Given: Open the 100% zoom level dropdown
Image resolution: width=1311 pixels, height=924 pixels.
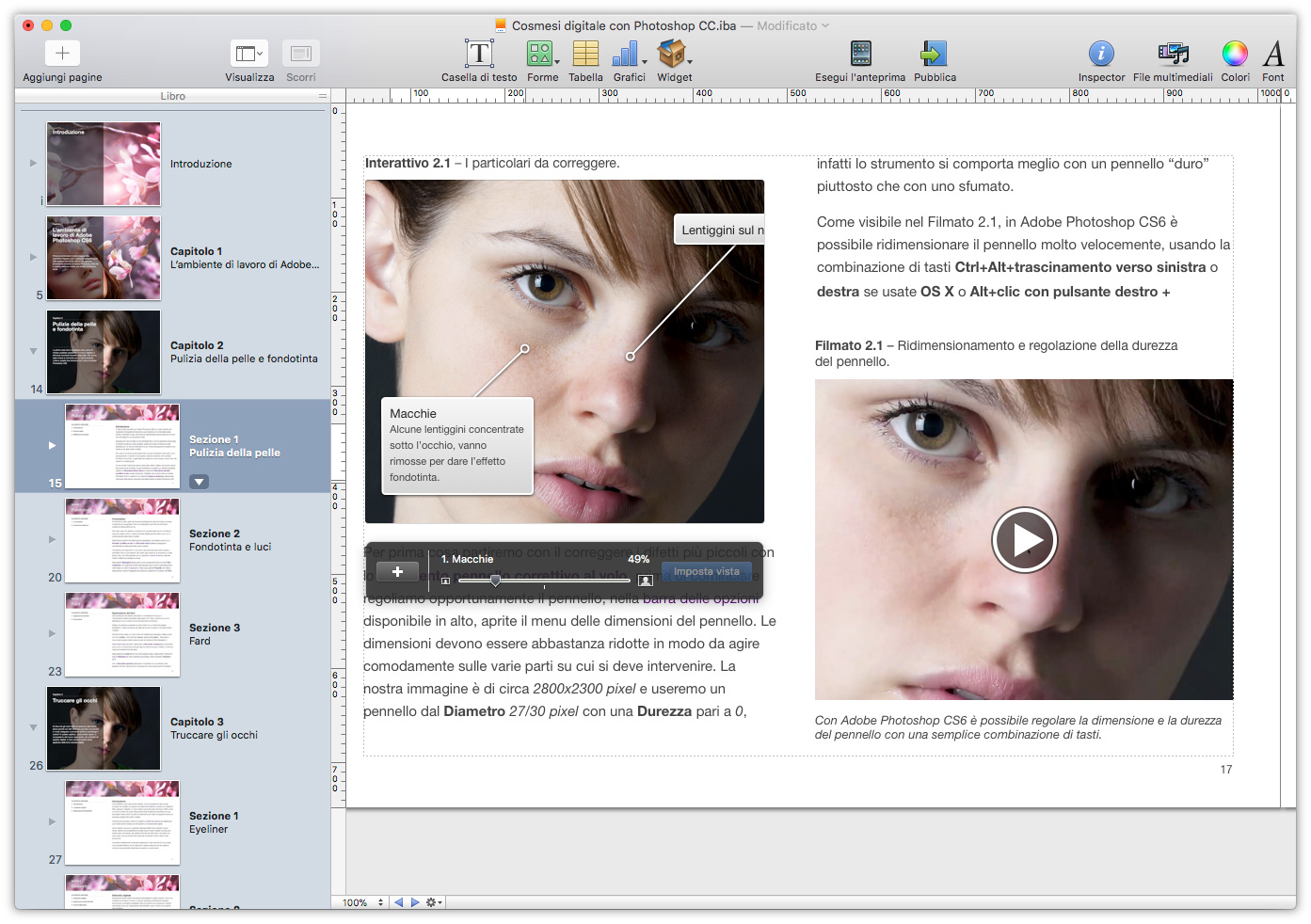Looking at the screenshot, I should pos(362,902).
